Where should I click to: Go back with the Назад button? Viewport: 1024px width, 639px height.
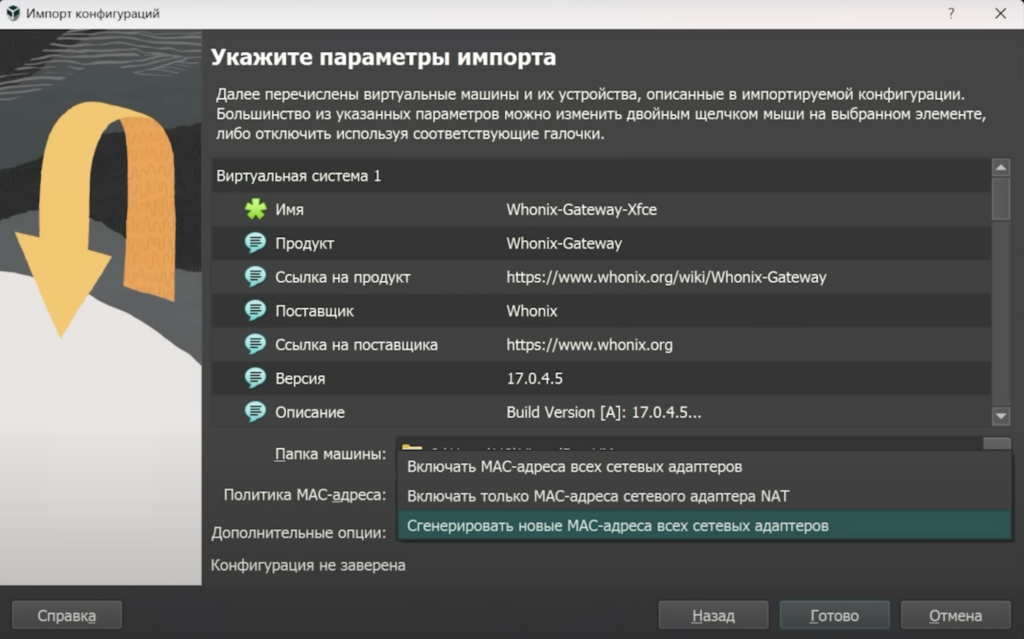713,615
